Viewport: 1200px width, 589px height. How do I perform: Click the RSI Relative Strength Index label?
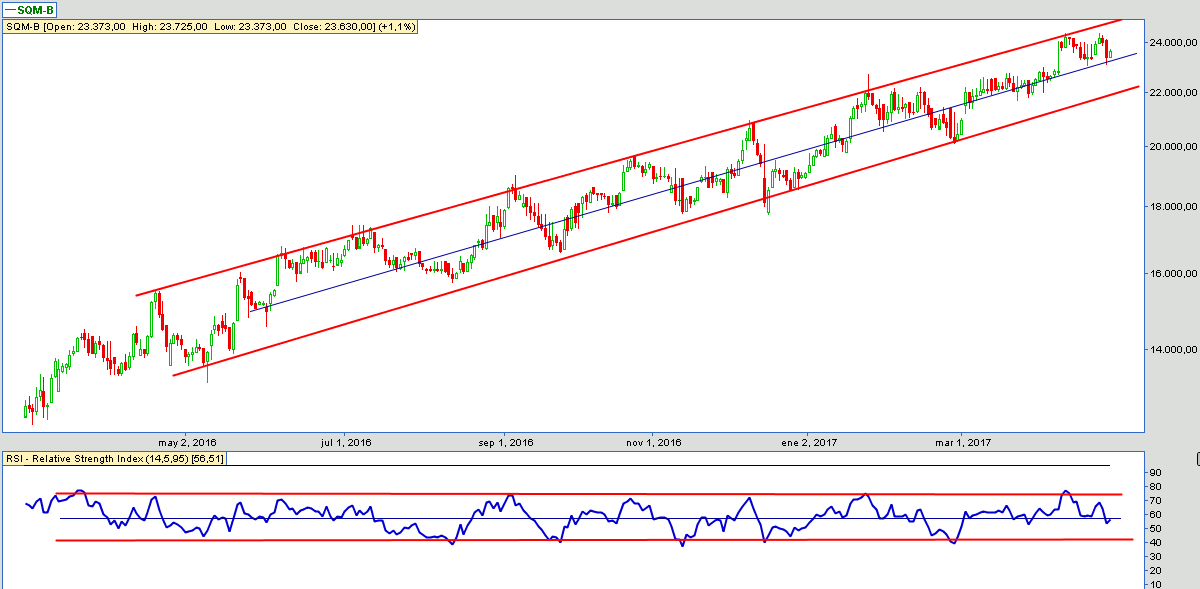pyautogui.click(x=115, y=458)
